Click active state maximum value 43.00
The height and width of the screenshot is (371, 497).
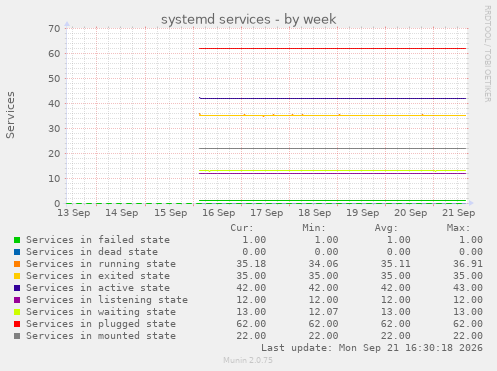468,288
